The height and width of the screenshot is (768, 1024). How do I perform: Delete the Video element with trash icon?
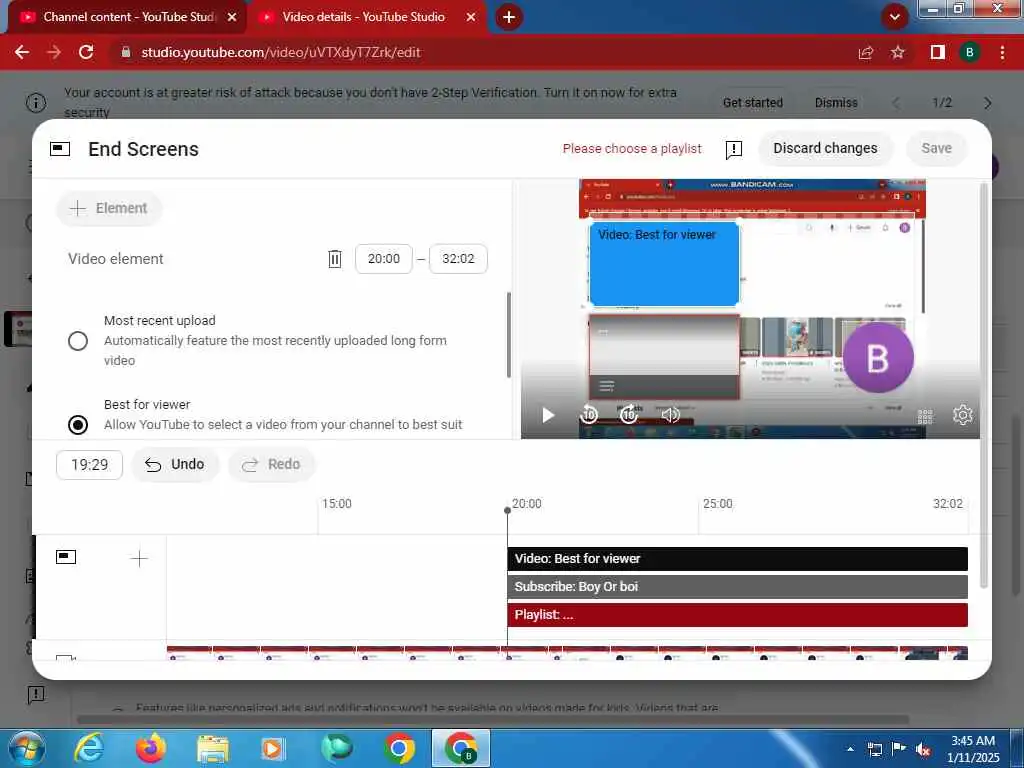coord(334,259)
